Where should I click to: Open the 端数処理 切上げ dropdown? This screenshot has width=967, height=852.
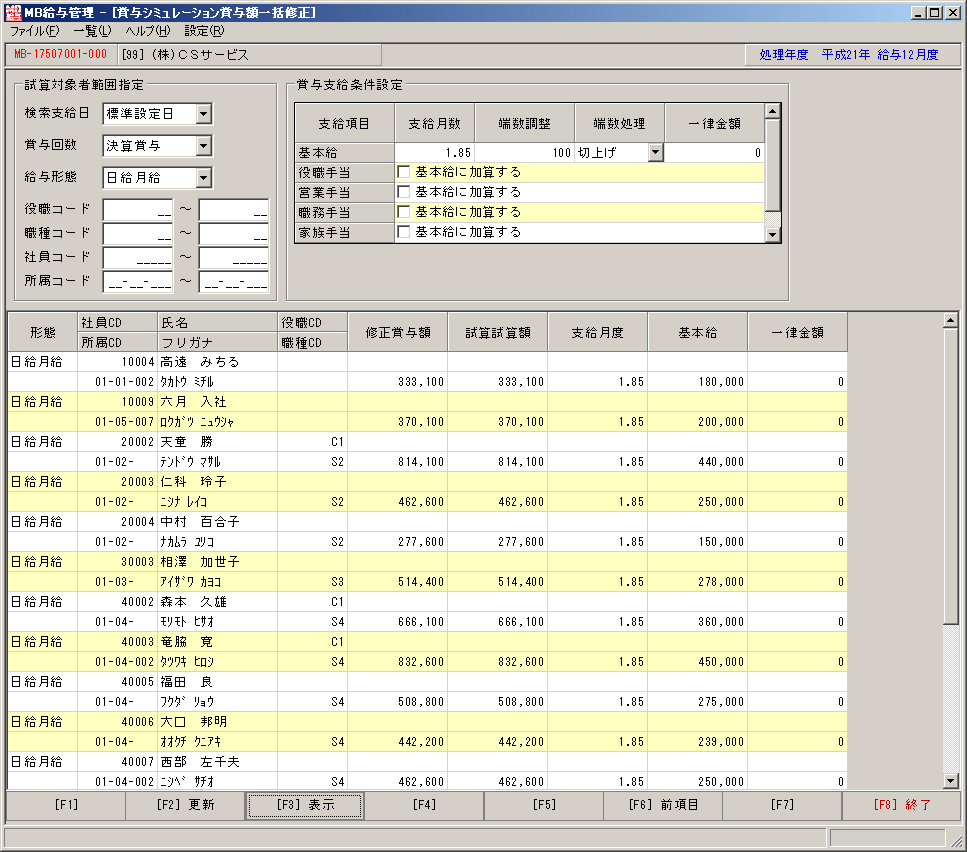[x=656, y=152]
